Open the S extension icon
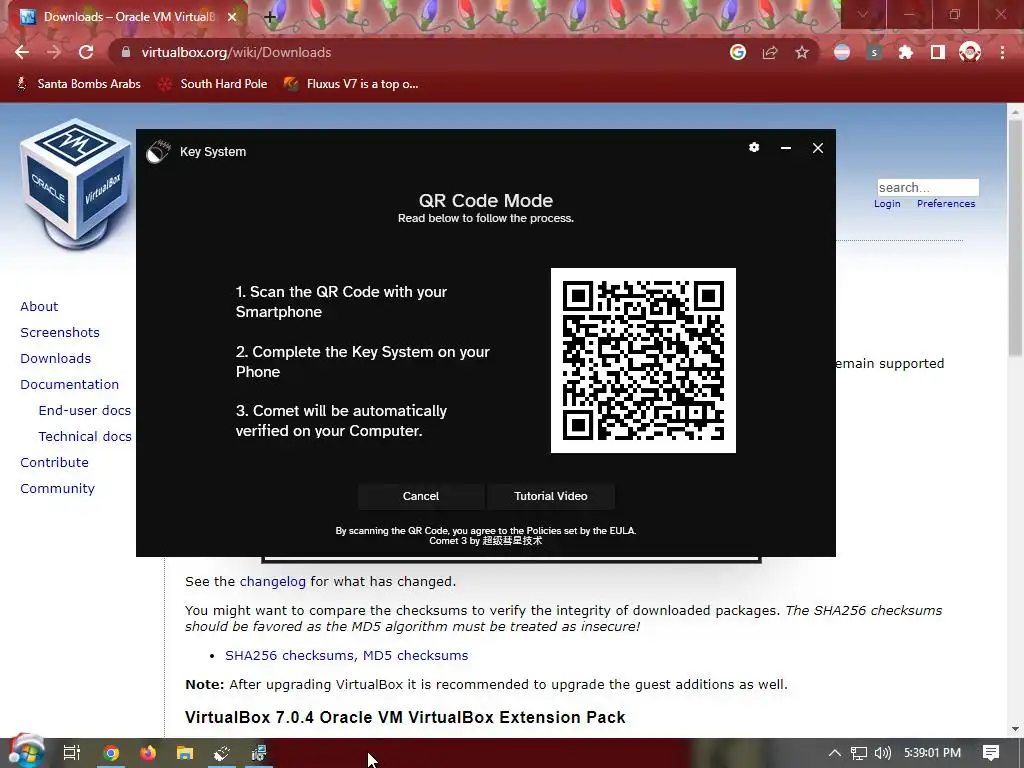Screen dimensions: 1024x768 874,52
